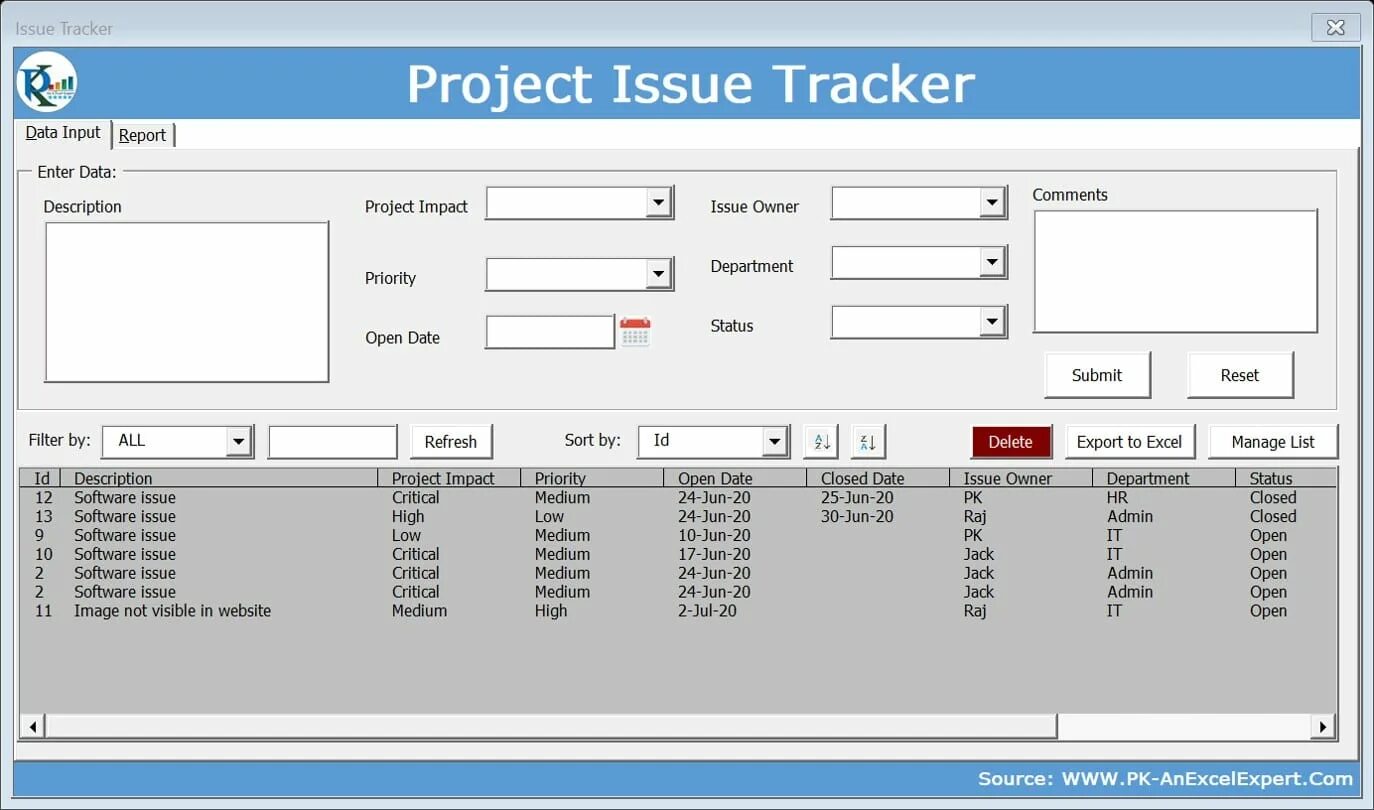Focus the Description text box
The width and height of the screenshot is (1374, 810).
(187, 302)
